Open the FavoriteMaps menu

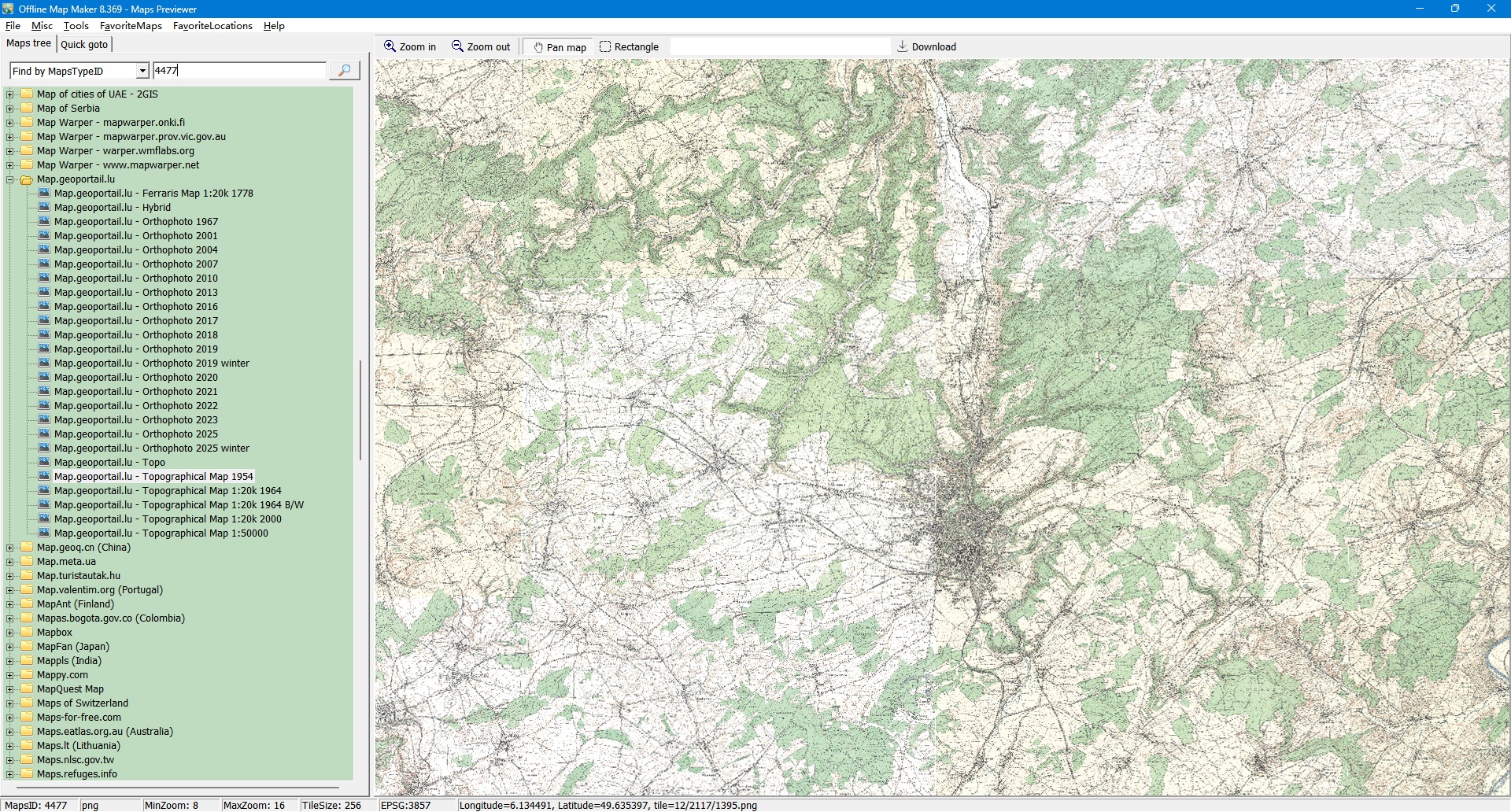pos(131,26)
